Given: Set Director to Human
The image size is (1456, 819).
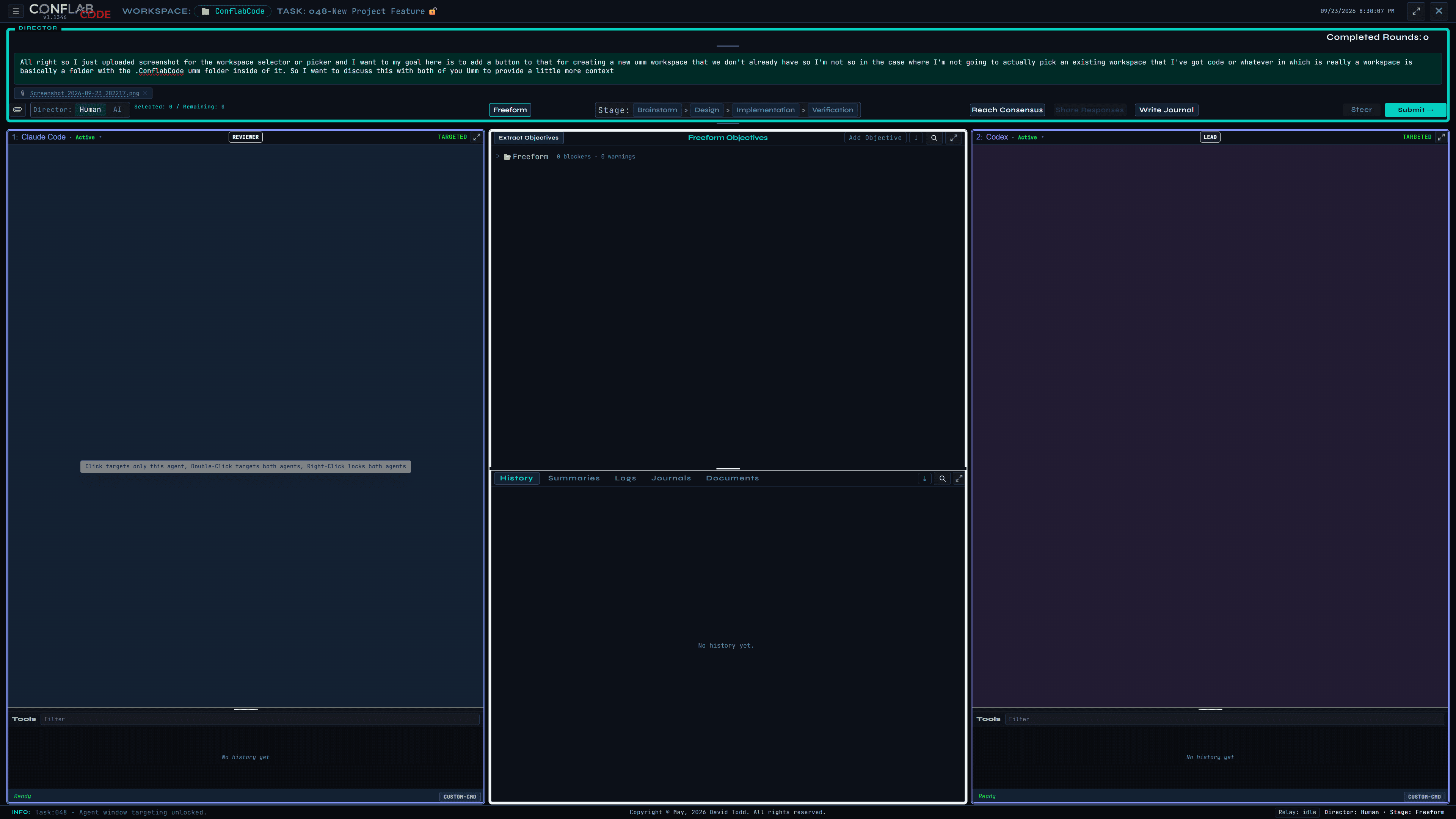Looking at the screenshot, I should click(x=91, y=110).
